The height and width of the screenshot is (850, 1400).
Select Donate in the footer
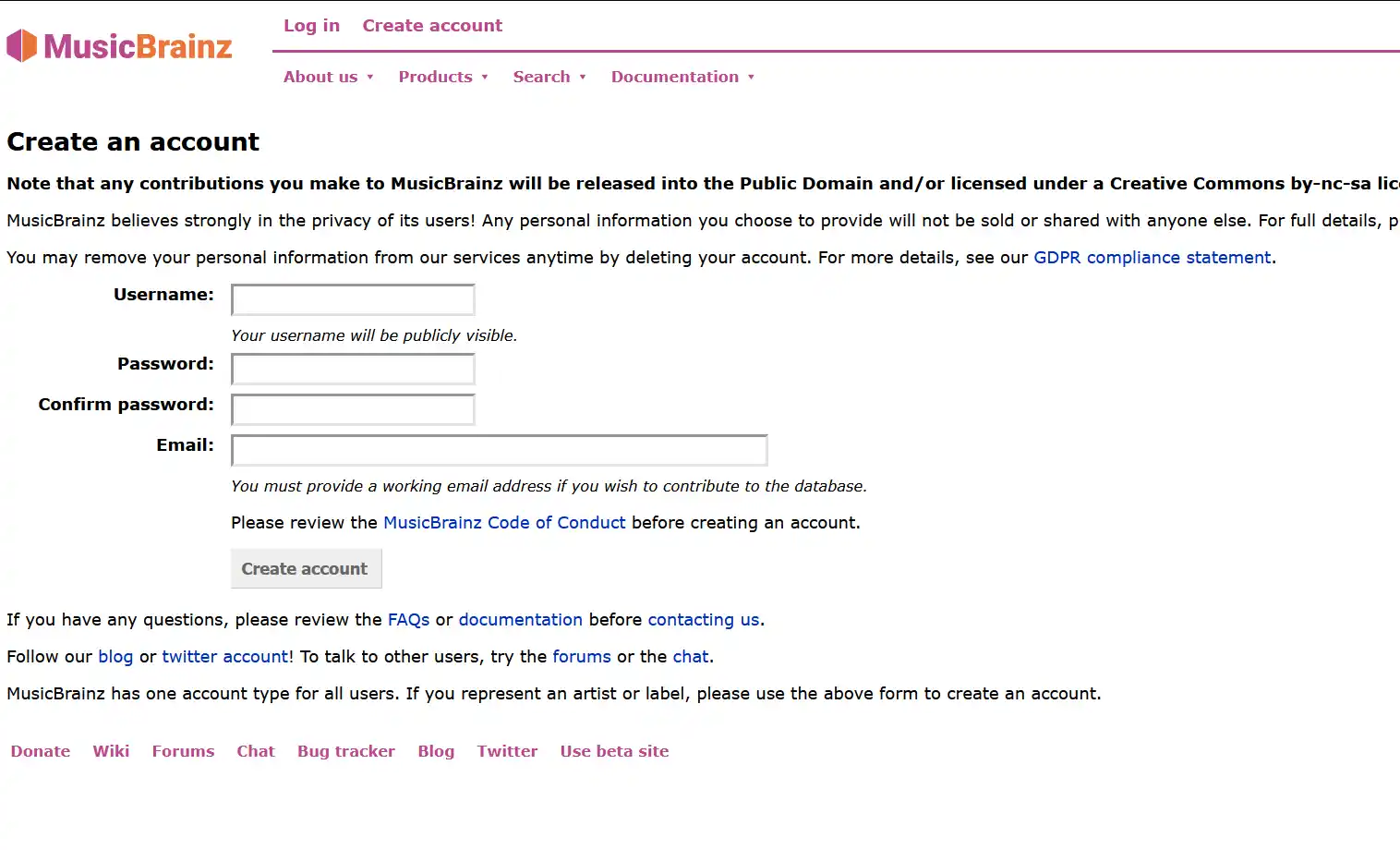pos(41,751)
